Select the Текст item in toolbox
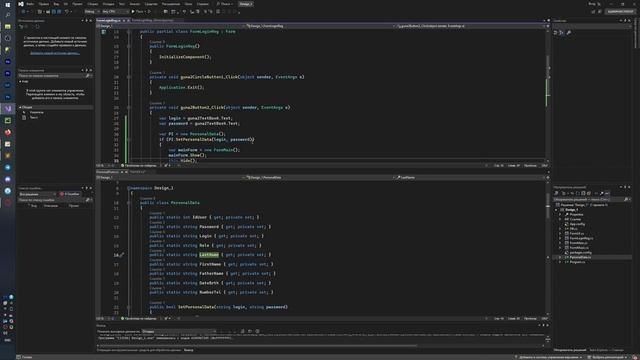Image resolution: width=640 pixels, height=360 pixels. (x=33, y=118)
